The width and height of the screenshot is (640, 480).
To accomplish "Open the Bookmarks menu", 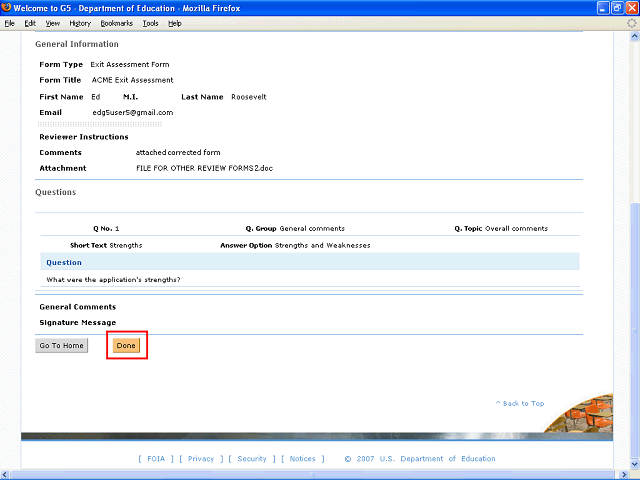I will pos(117,23).
